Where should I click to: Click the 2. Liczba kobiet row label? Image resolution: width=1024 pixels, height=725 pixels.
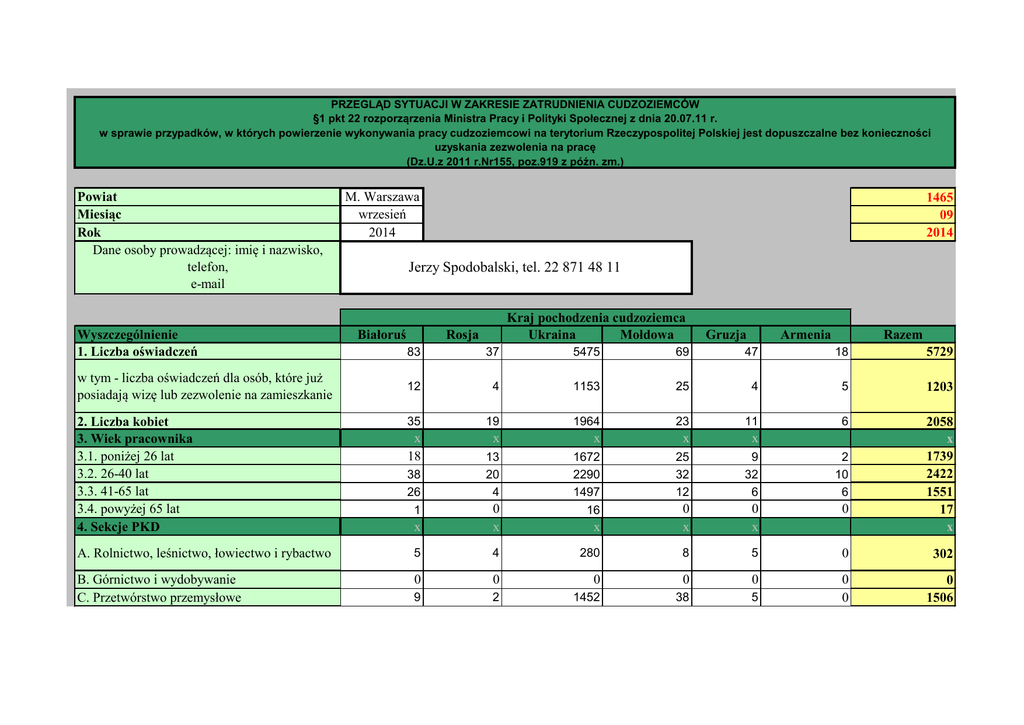coord(207,422)
